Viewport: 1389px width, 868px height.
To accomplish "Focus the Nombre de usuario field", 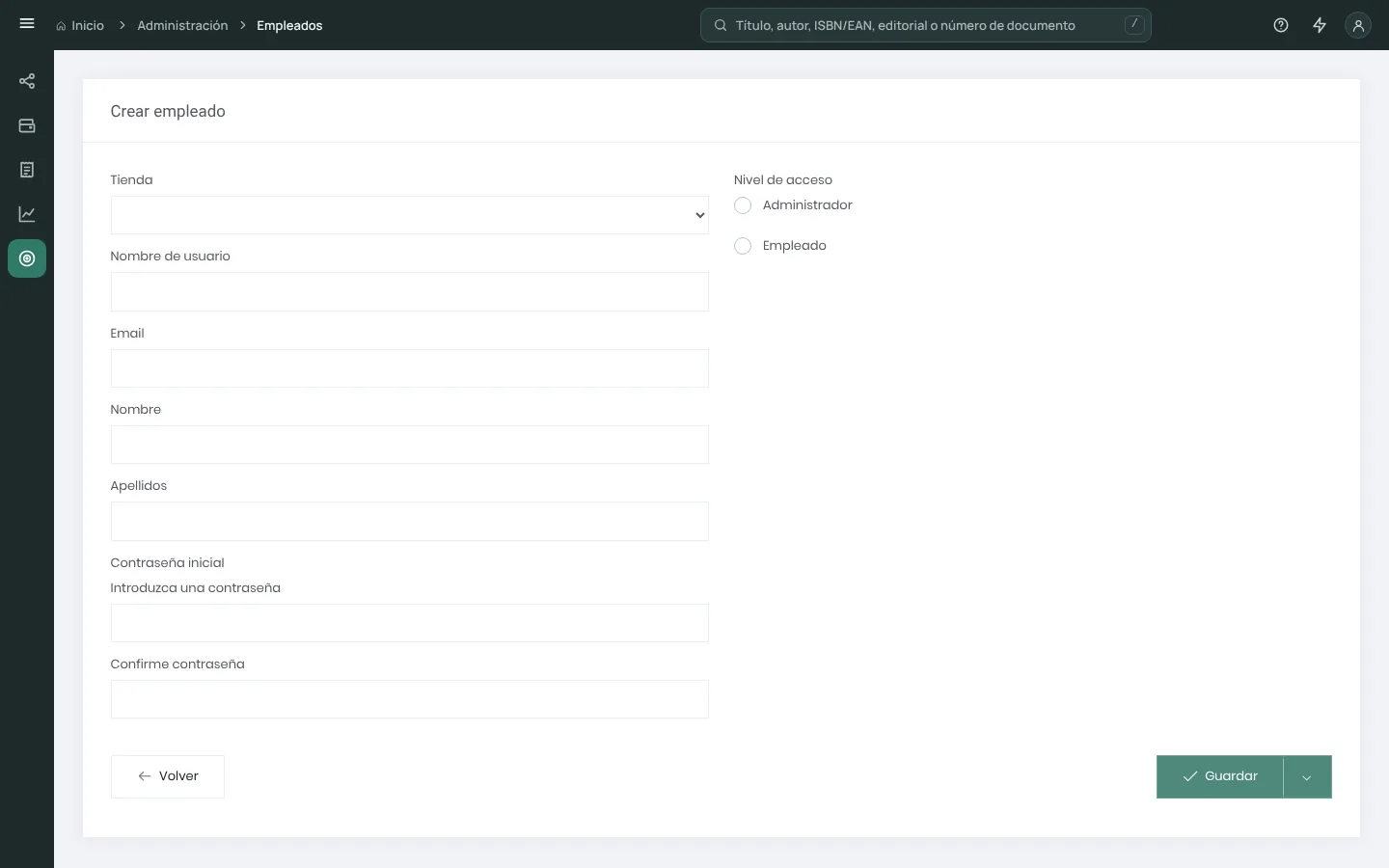I will click(410, 291).
